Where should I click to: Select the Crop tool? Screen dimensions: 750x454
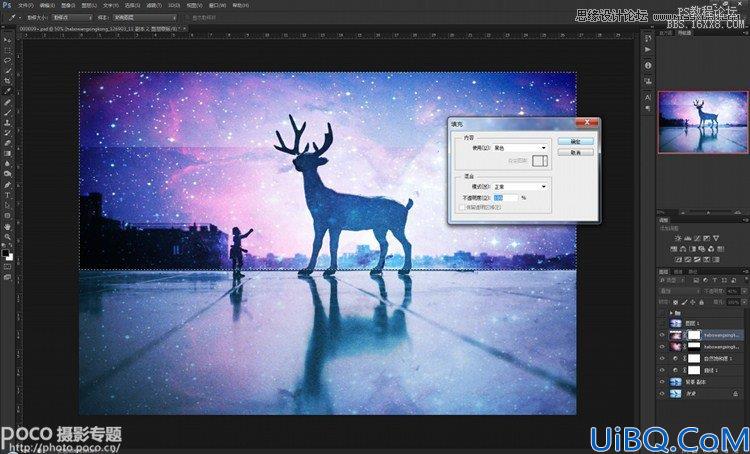point(9,80)
